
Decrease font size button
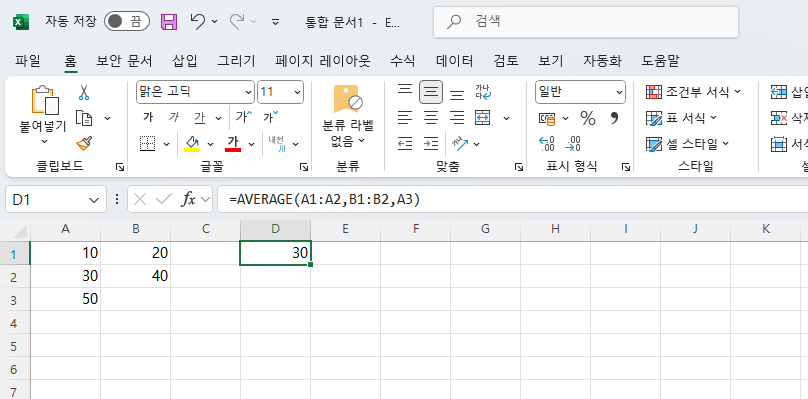[x=271, y=117]
